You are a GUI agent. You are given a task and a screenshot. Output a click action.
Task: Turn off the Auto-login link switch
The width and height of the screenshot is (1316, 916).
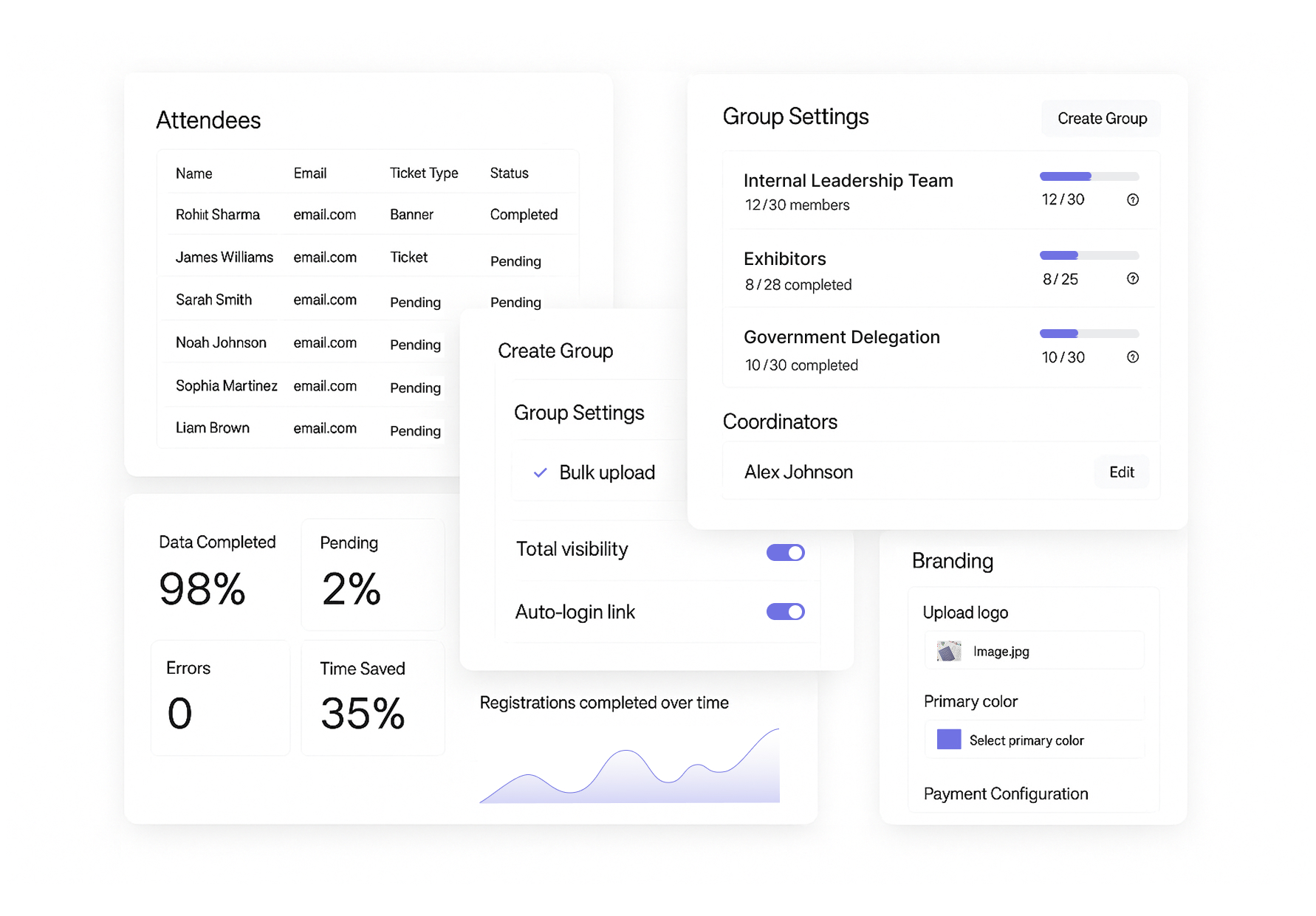point(785,612)
